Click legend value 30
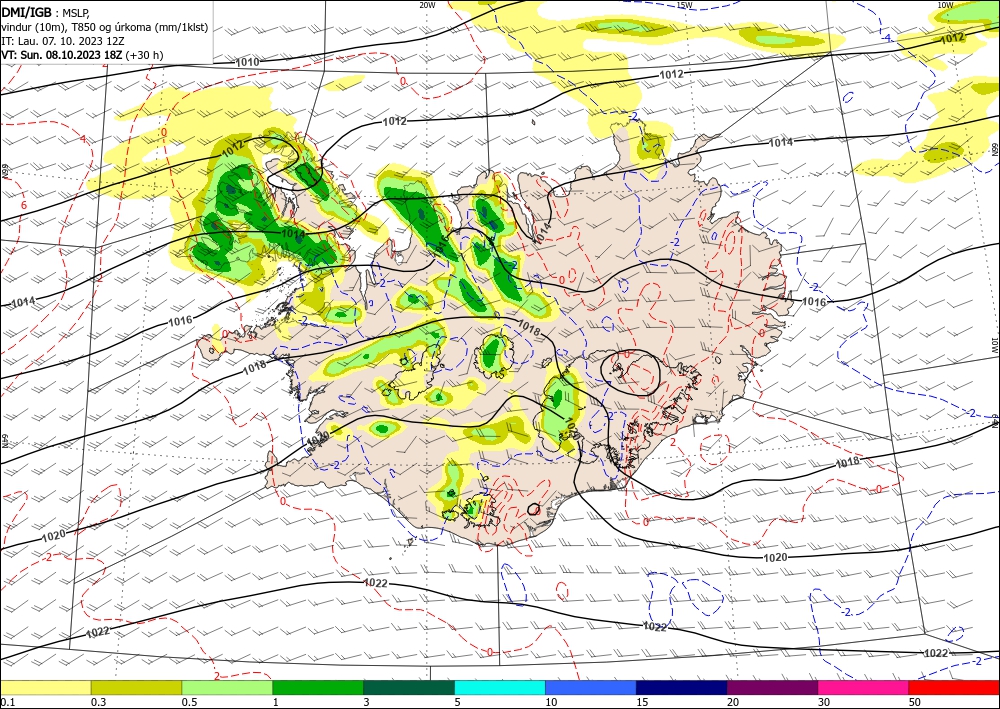The height and width of the screenshot is (709, 1000). click(x=824, y=702)
